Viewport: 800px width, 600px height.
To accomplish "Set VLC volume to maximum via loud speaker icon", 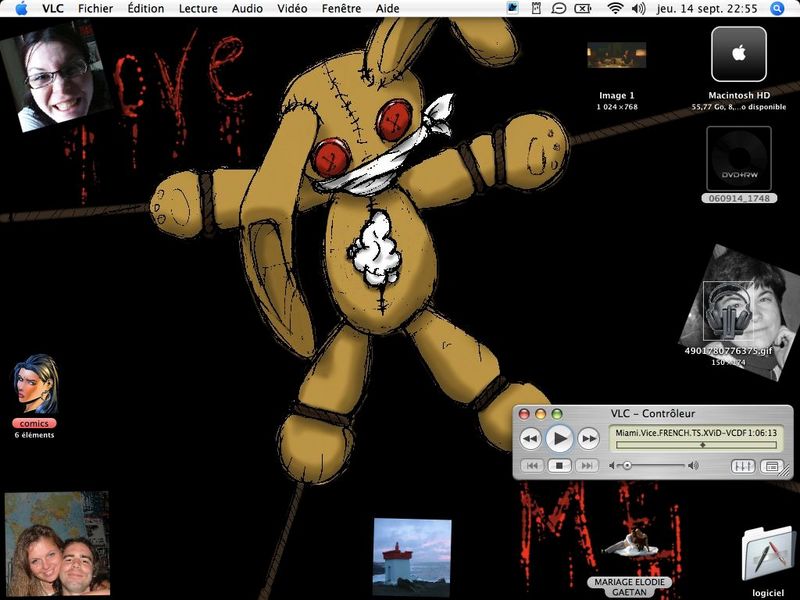I will (x=693, y=465).
